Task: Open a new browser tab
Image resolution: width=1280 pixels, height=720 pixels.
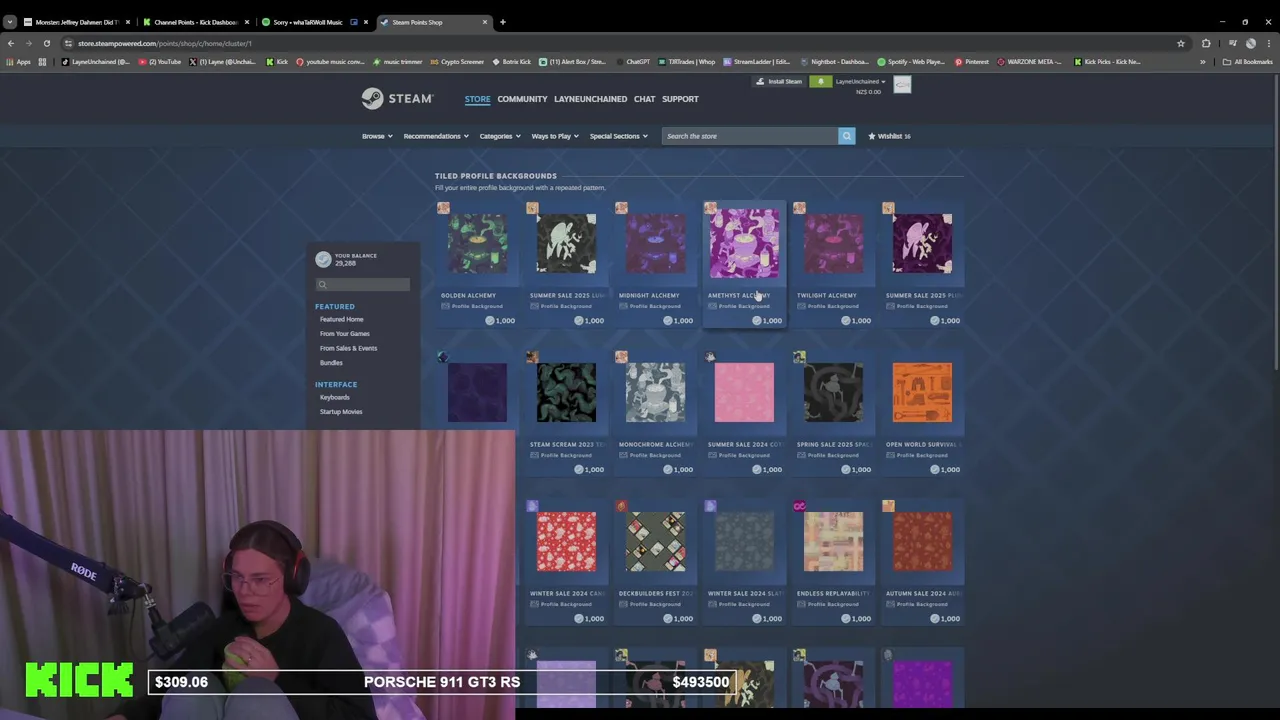Action: coord(503,22)
